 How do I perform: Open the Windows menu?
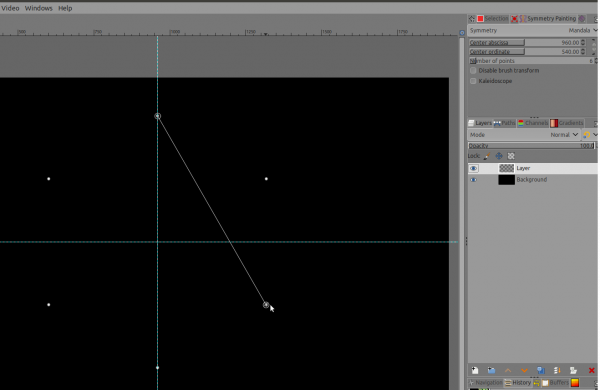(39, 8)
